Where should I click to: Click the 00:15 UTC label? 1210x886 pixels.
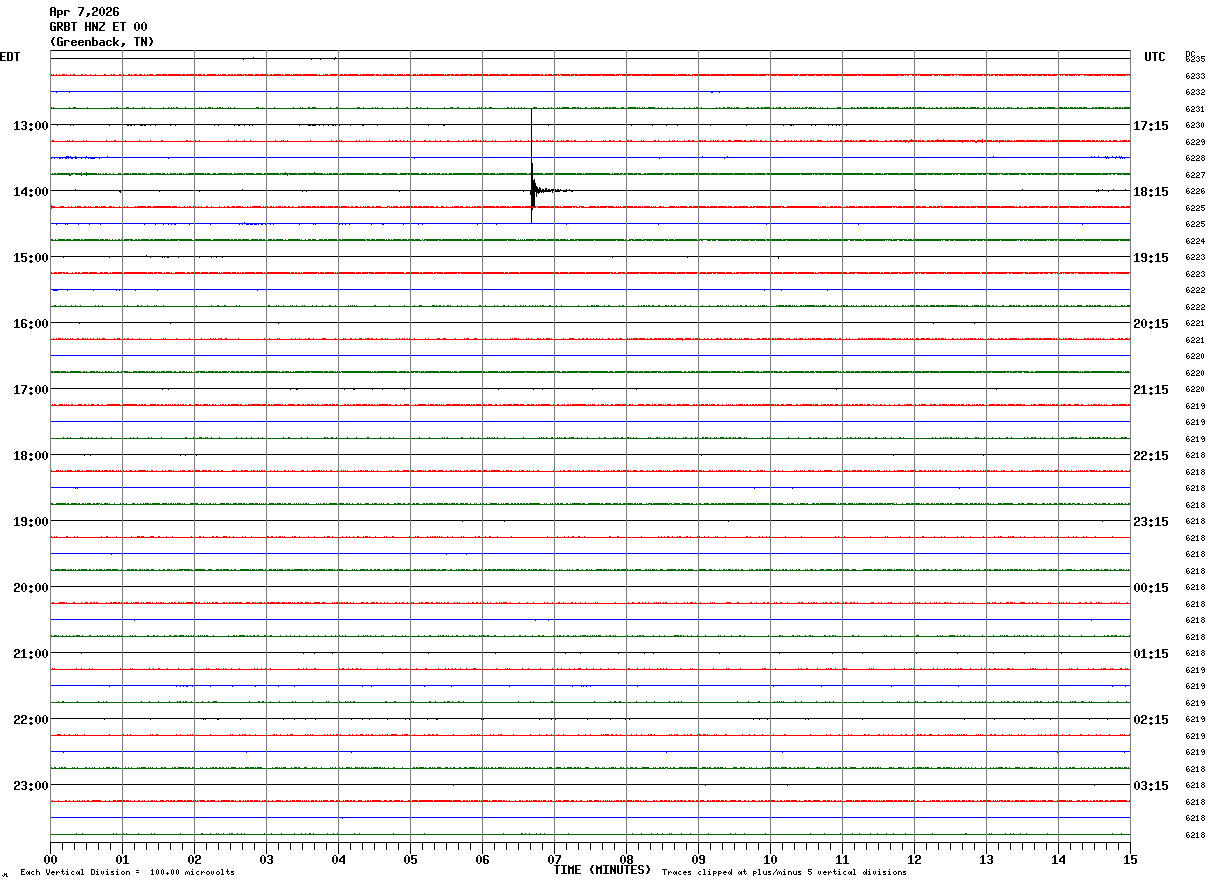[x=1151, y=588]
